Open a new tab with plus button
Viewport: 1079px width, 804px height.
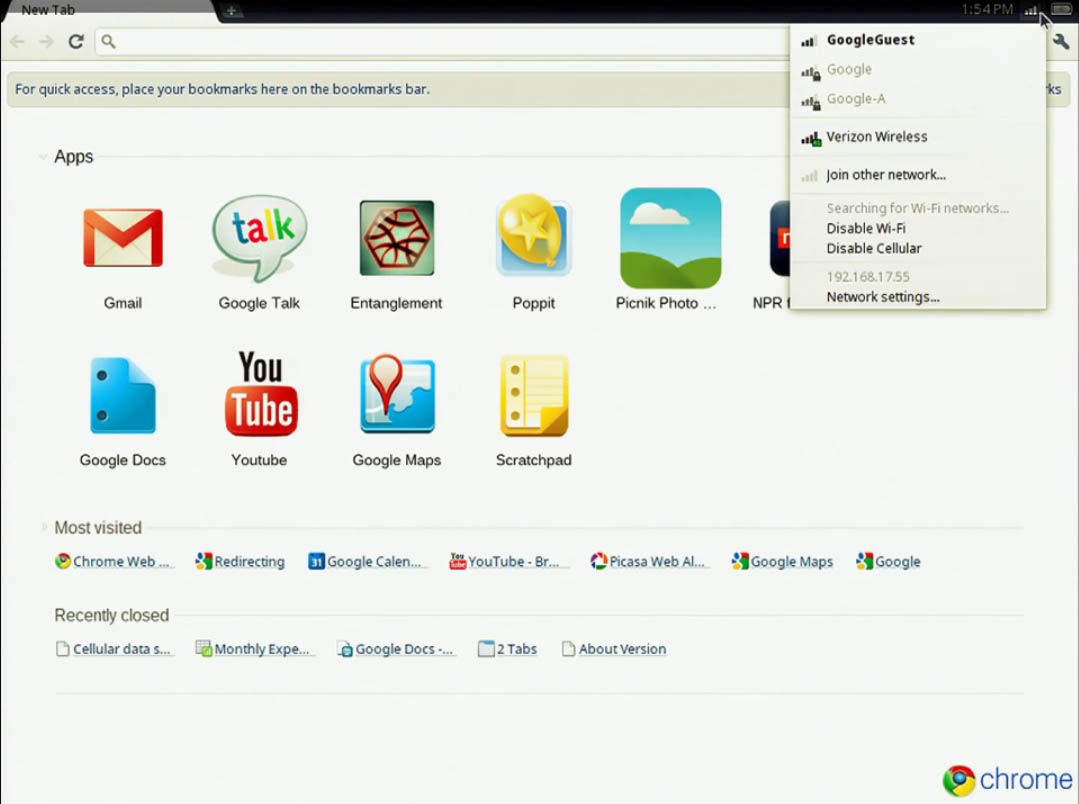(232, 10)
